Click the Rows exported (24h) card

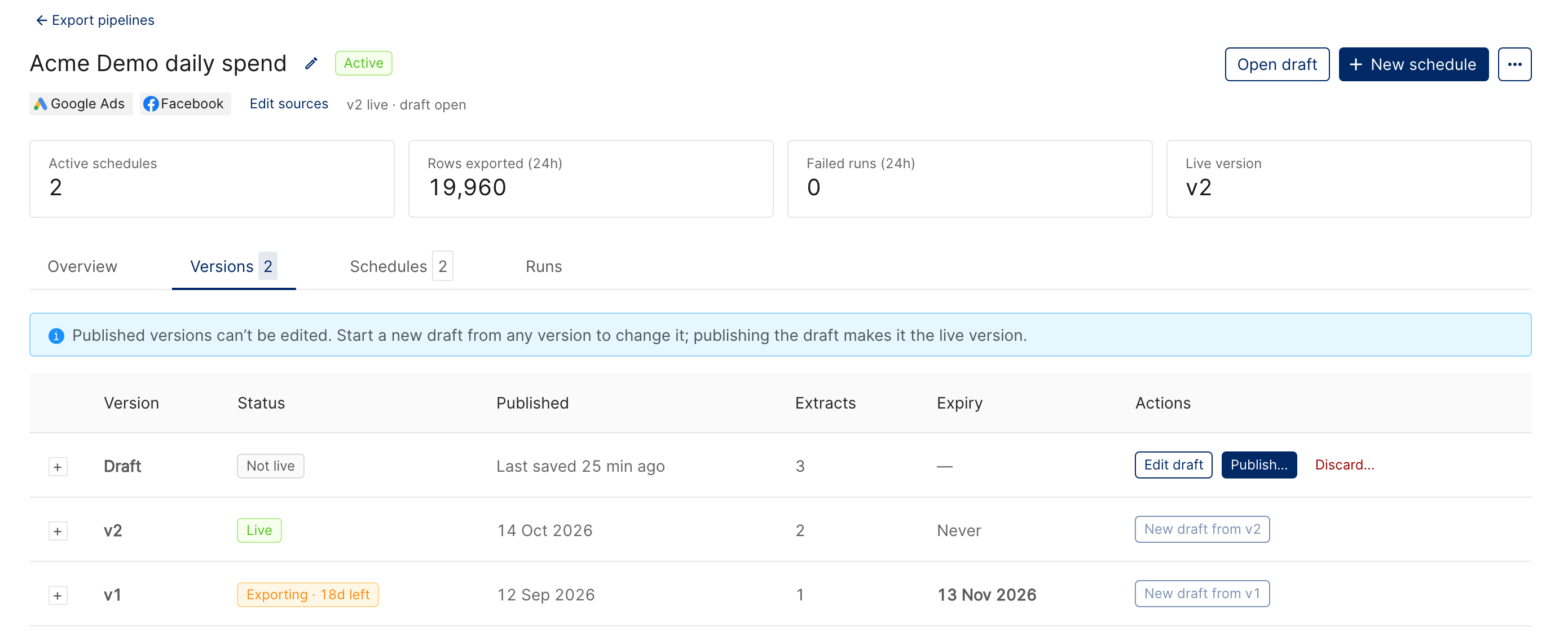tap(591, 179)
